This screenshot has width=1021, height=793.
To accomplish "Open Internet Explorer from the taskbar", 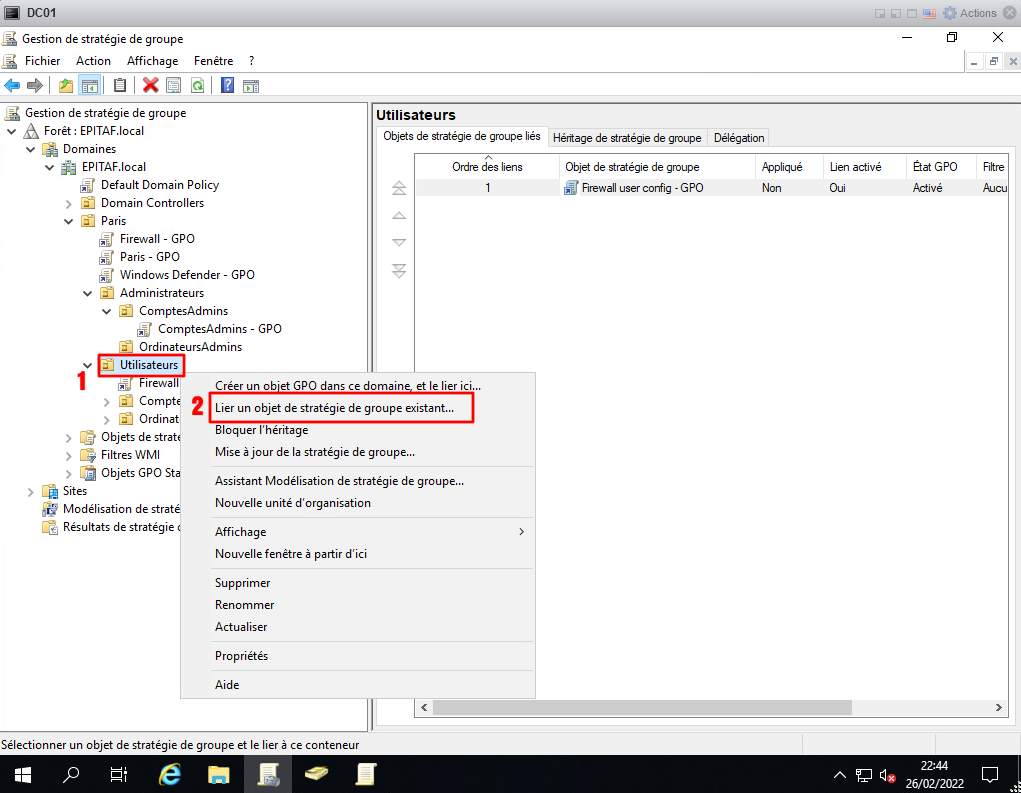I will pos(171,774).
